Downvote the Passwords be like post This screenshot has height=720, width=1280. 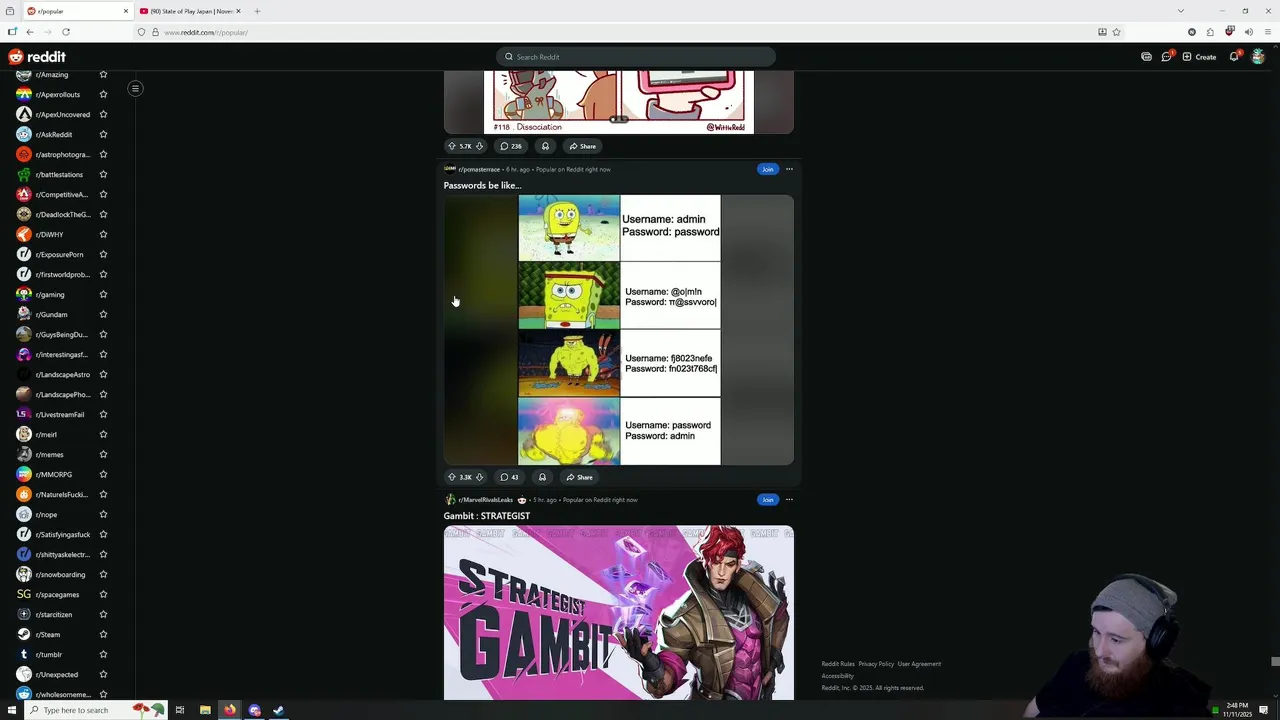479,477
